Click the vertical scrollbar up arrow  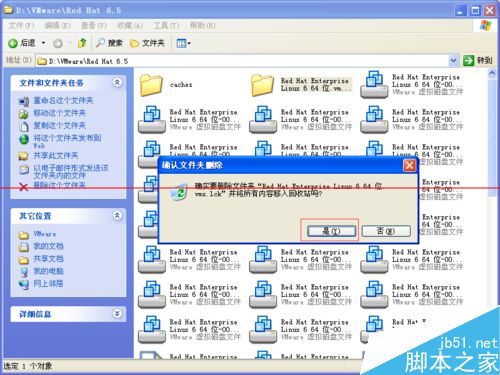pos(492,74)
